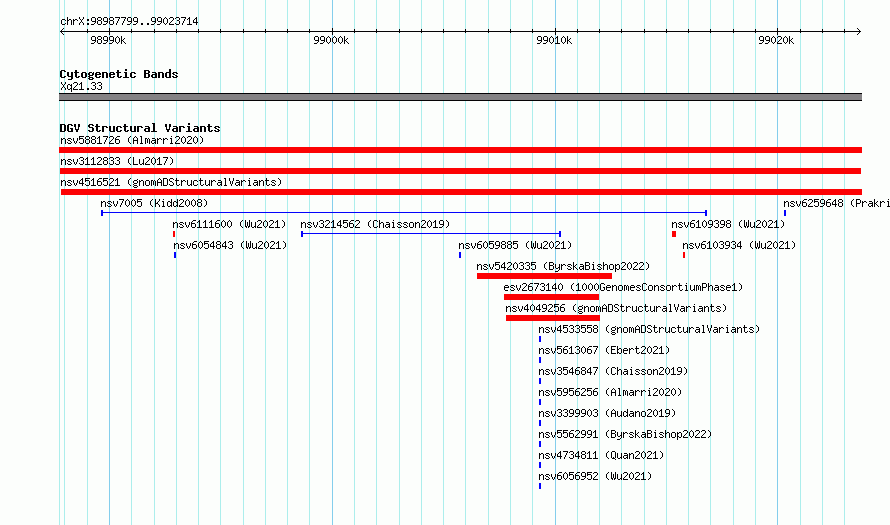The width and height of the screenshot is (890, 525).
Task: Click the blue span line of nsv7005
Action: coord(404,213)
